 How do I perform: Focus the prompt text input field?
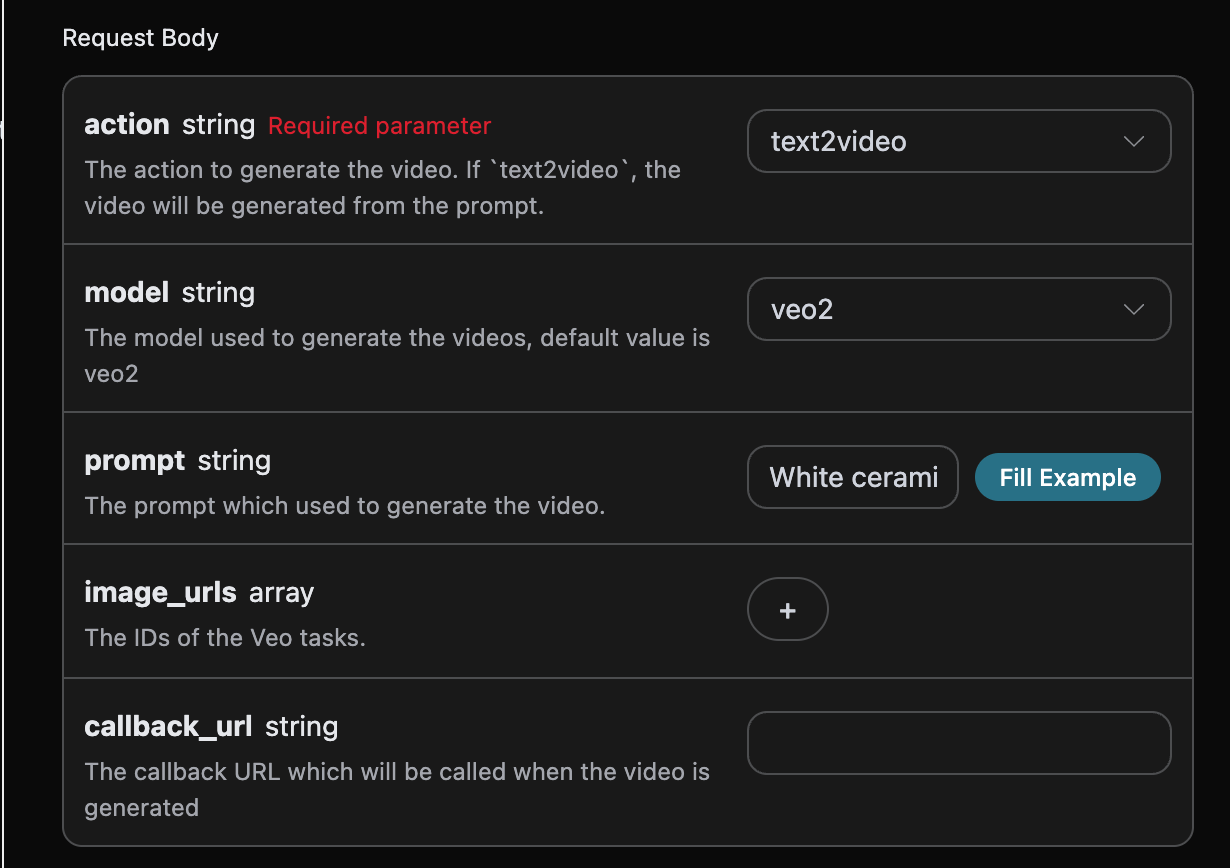[x=852, y=477]
